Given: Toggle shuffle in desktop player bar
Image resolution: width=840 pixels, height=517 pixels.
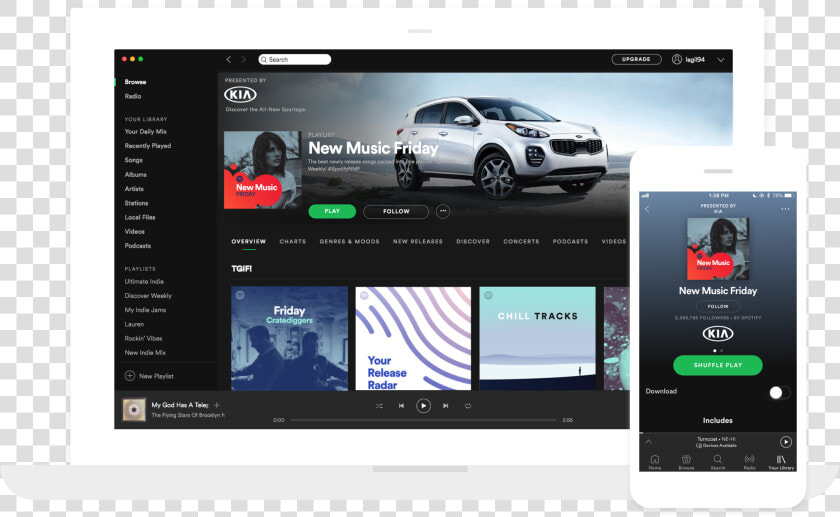Looking at the screenshot, I should pyautogui.click(x=379, y=406).
